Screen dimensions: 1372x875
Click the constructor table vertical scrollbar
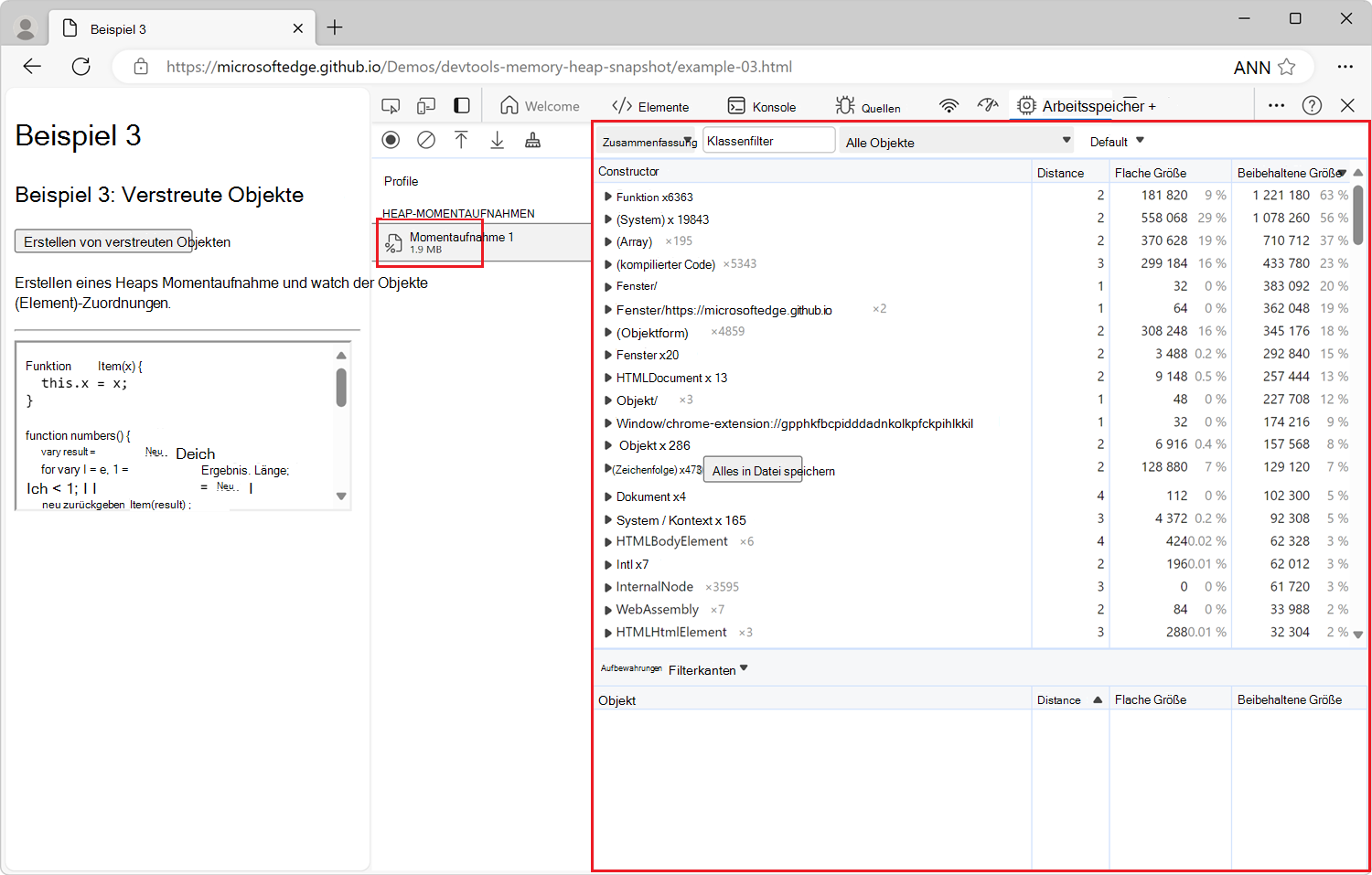click(x=1358, y=215)
